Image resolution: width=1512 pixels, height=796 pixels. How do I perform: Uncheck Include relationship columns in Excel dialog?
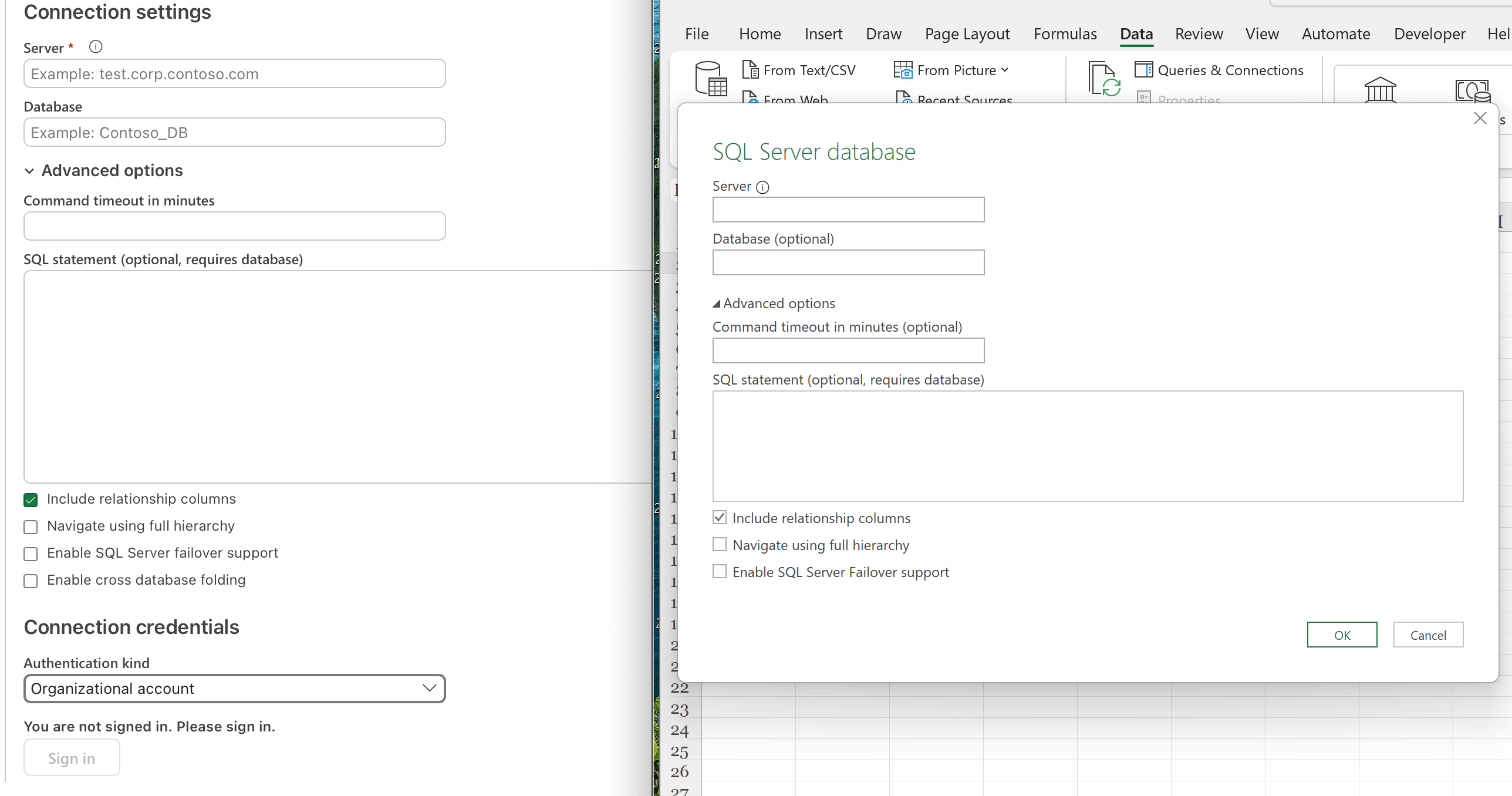[720, 518]
